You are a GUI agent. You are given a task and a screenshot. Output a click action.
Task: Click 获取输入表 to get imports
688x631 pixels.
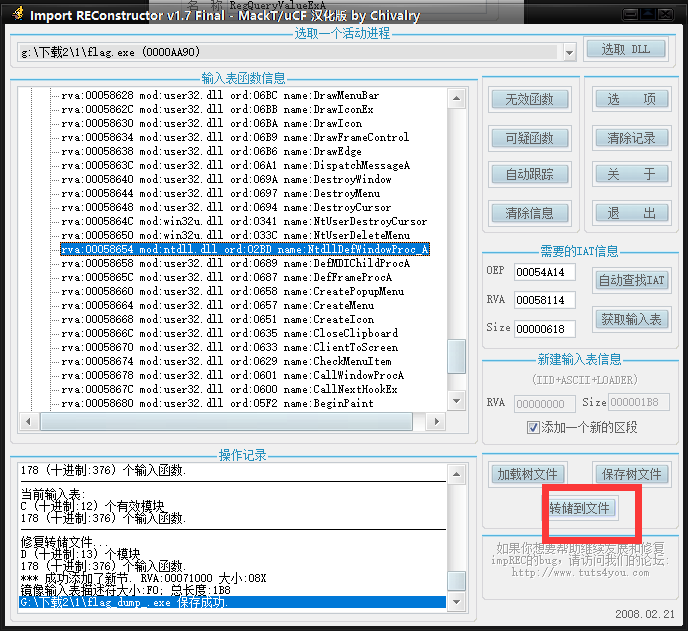click(631, 319)
